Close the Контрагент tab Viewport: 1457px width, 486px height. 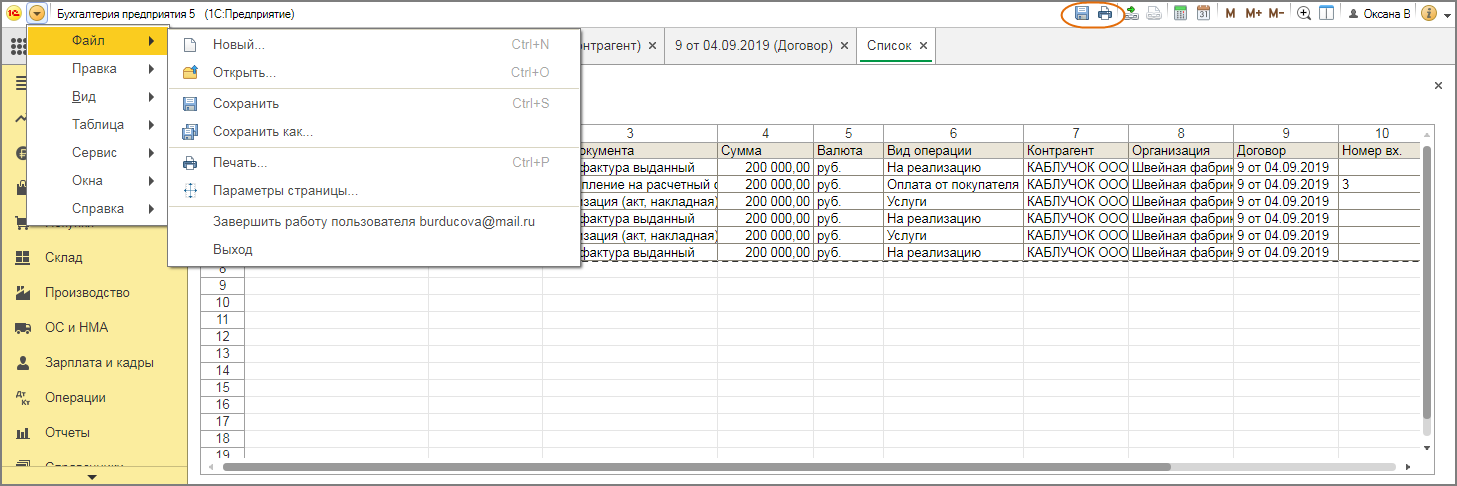[x=652, y=46]
